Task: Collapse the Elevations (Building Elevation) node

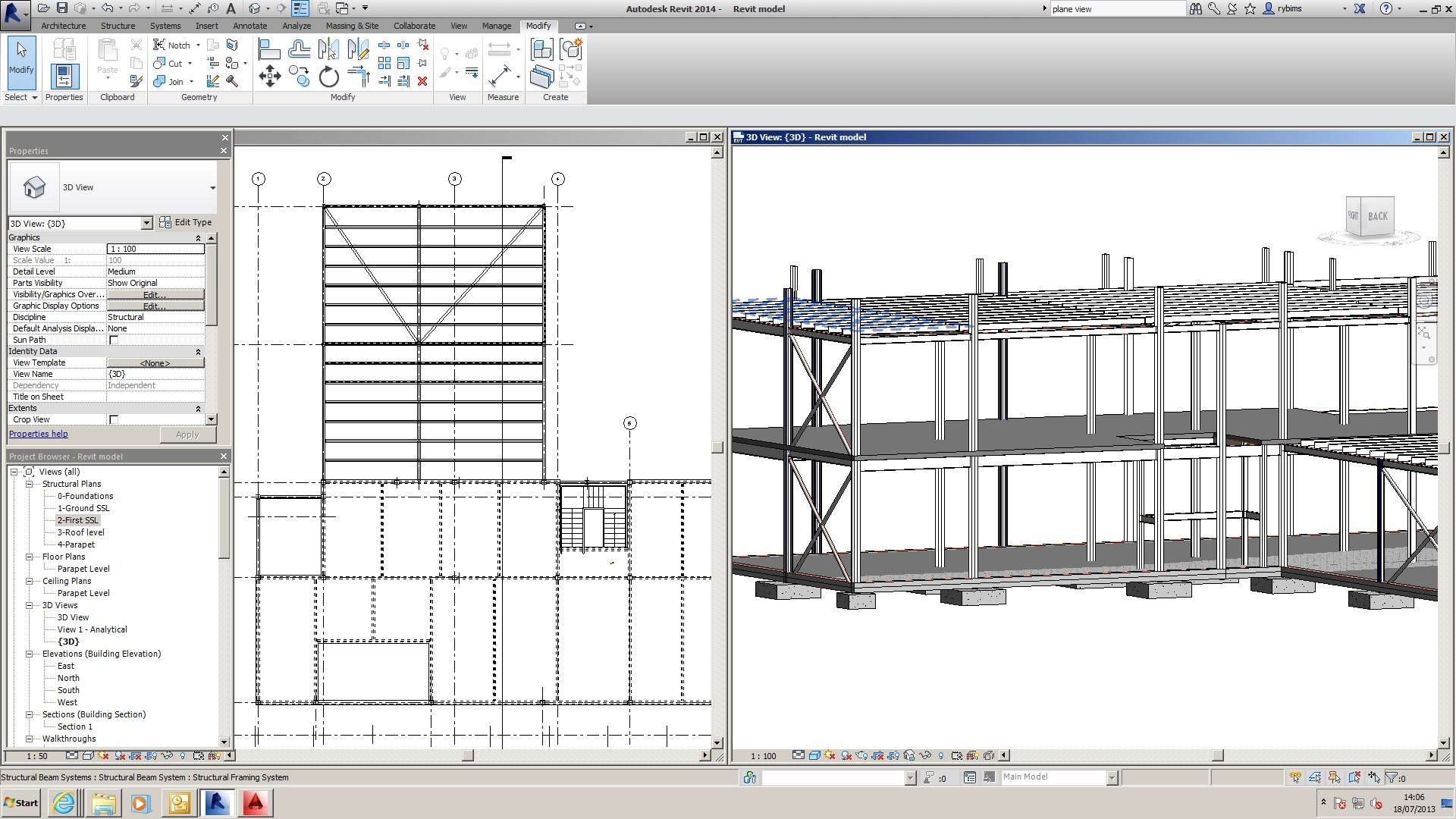Action: (29, 654)
